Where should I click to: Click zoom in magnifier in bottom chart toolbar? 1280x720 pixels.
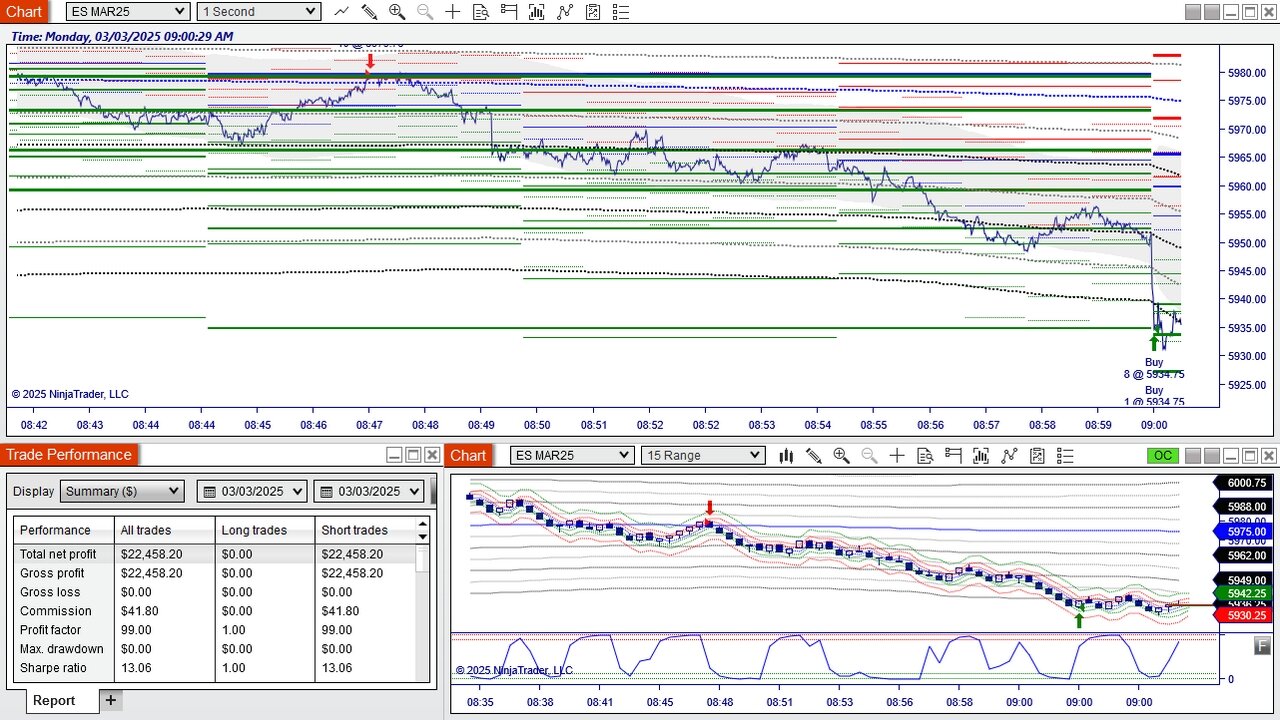tap(841, 456)
